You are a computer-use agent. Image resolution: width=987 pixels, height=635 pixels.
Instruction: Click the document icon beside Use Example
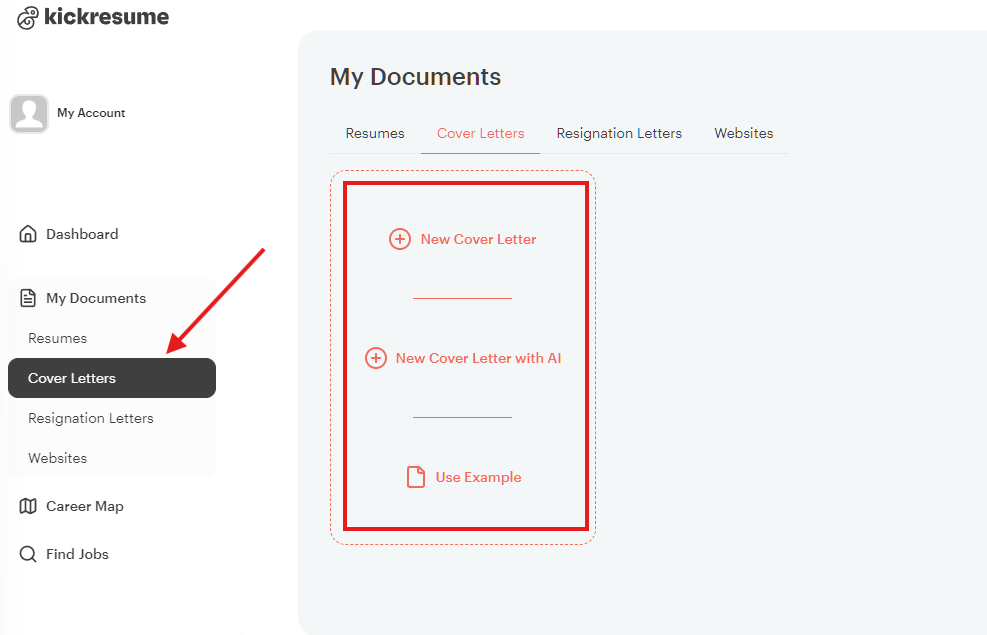coord(415,477)
